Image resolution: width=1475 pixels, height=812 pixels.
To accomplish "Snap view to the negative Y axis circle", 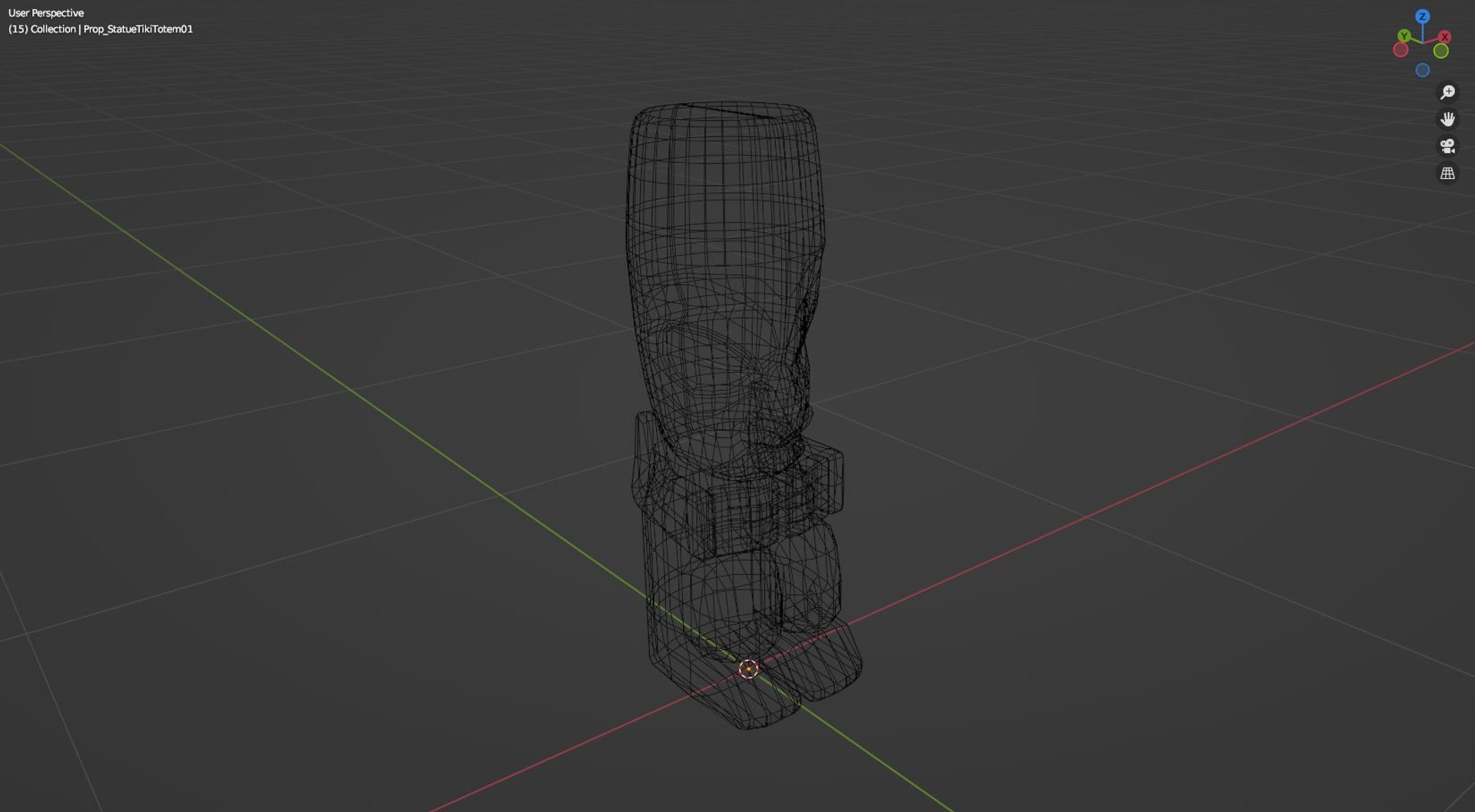I will [x=1441, y=51].
